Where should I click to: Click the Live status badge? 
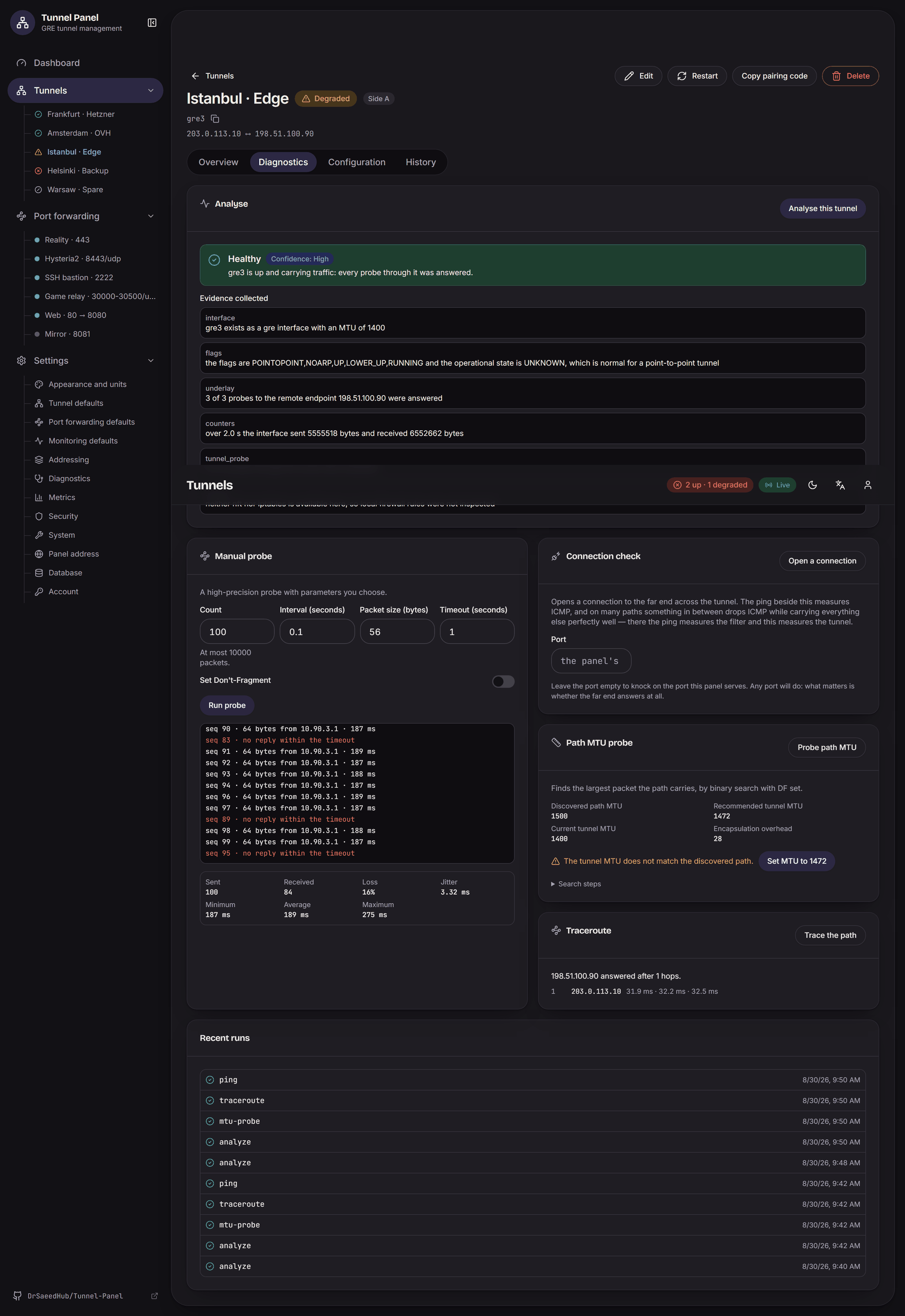tap(777, 485)
